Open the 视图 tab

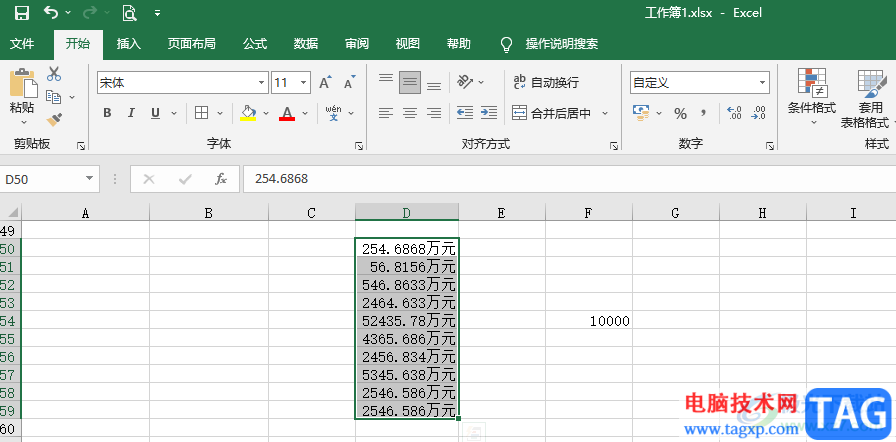point(407,44)
